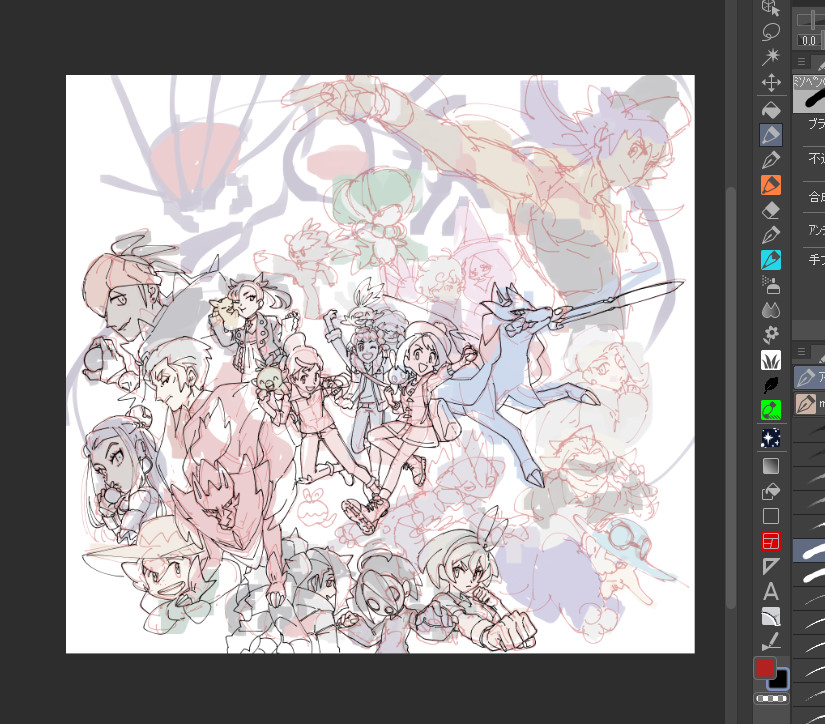
Task: Select the Figure rectangle tool
Action: tap(771, 516)
